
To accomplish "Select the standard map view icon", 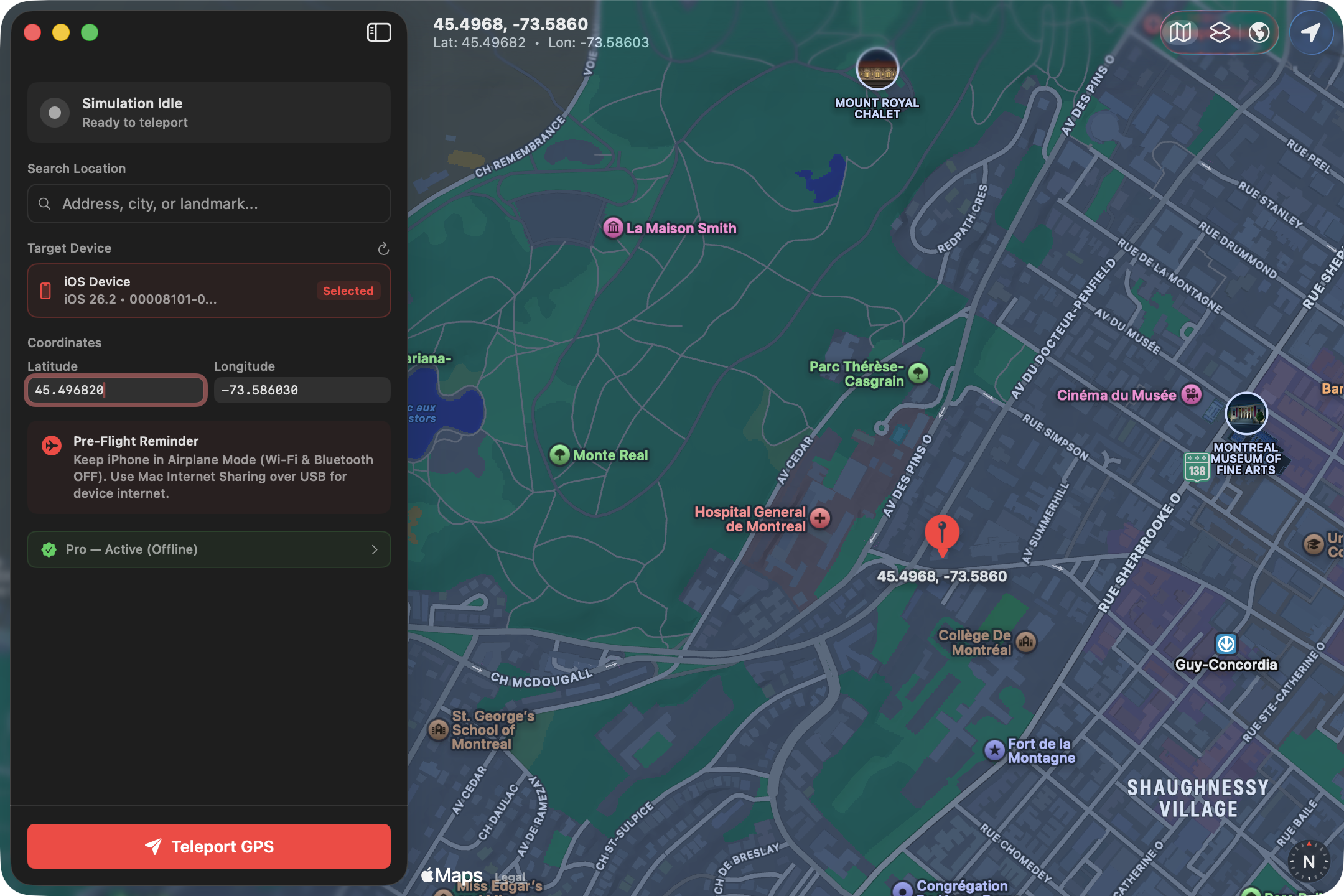I will (x=1180, y=32).
